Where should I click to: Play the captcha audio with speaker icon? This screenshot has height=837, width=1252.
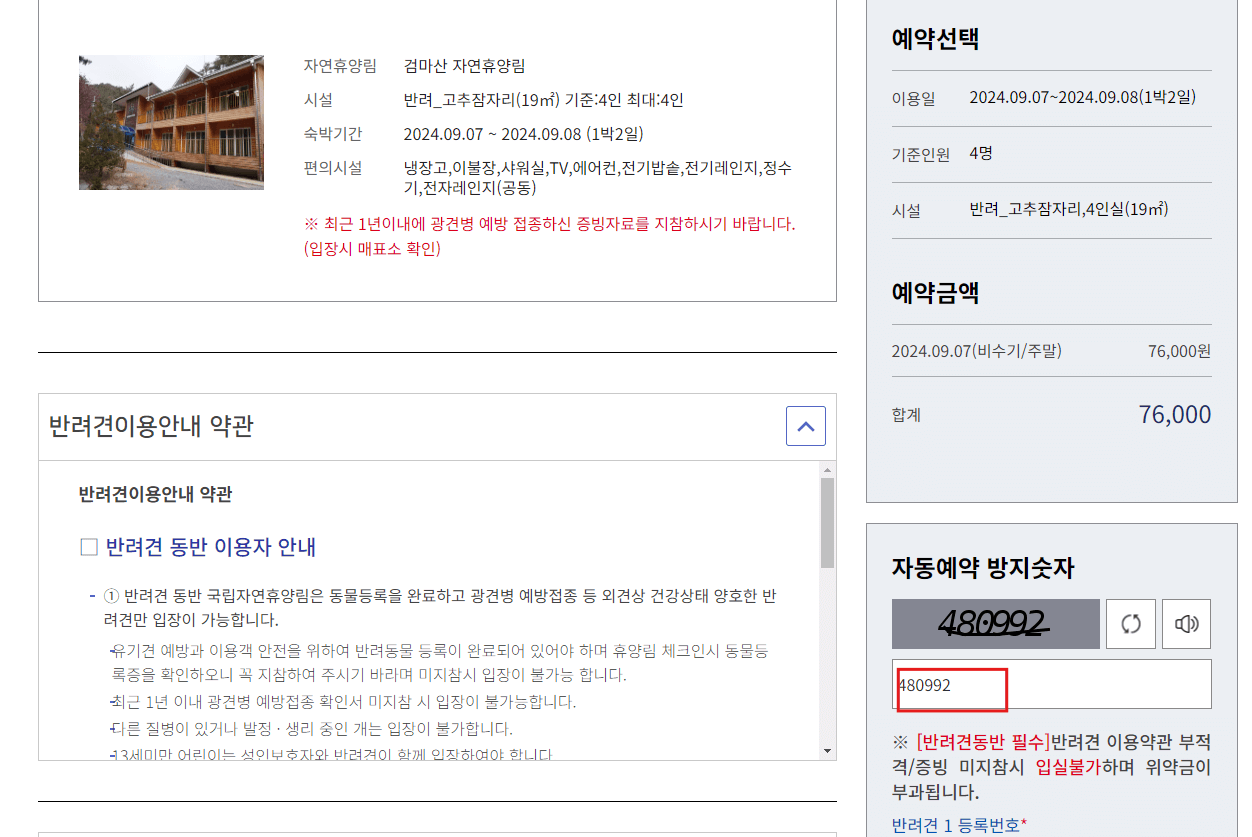click(1186, 624)
